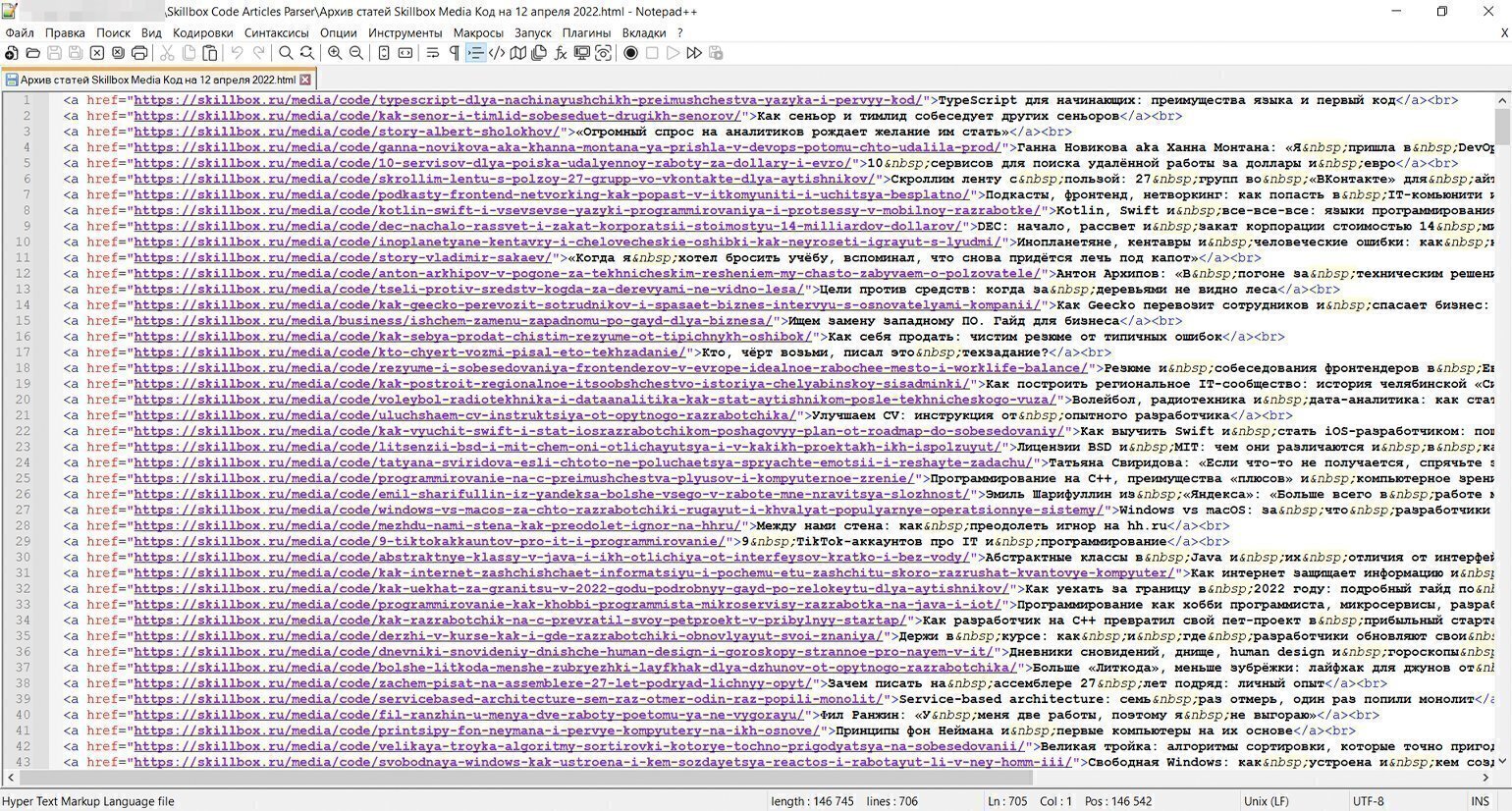Toggle synchronized horizontal scrolling

click(x=405, y=53)
